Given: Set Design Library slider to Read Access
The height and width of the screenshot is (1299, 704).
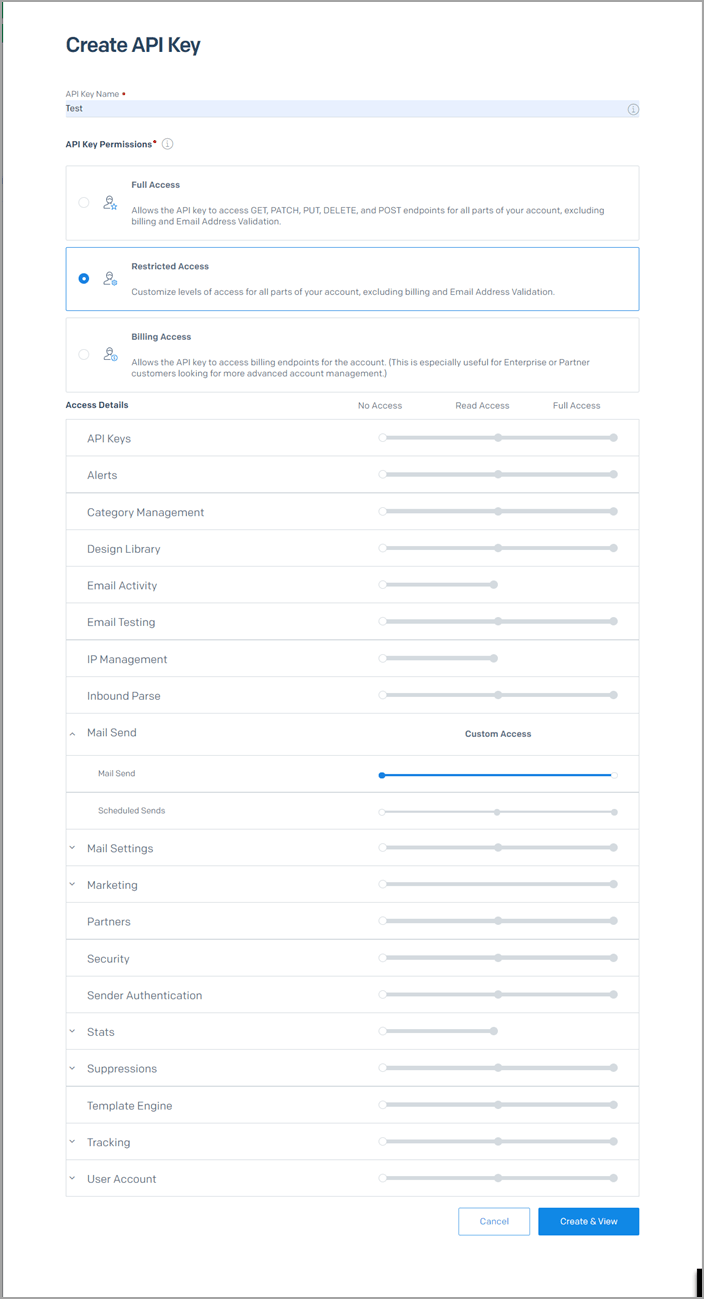Looking at the screenshot, I should click(498, 548).
